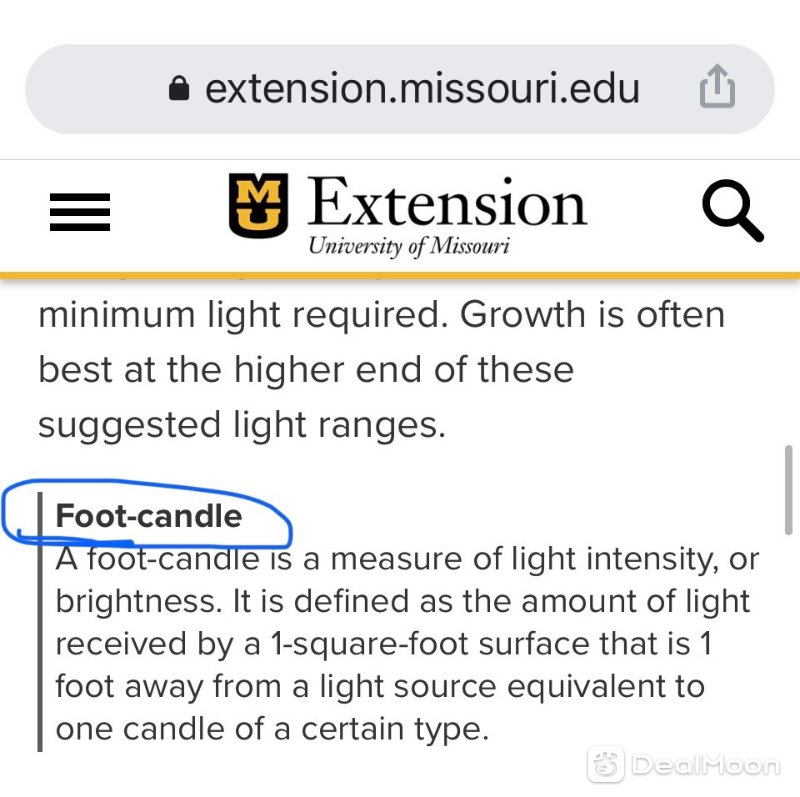Image resolution: width=800 pixels, height=797 pixels.
Task: Click the gray vertical callout bar
Action: (x=40, y=621)
